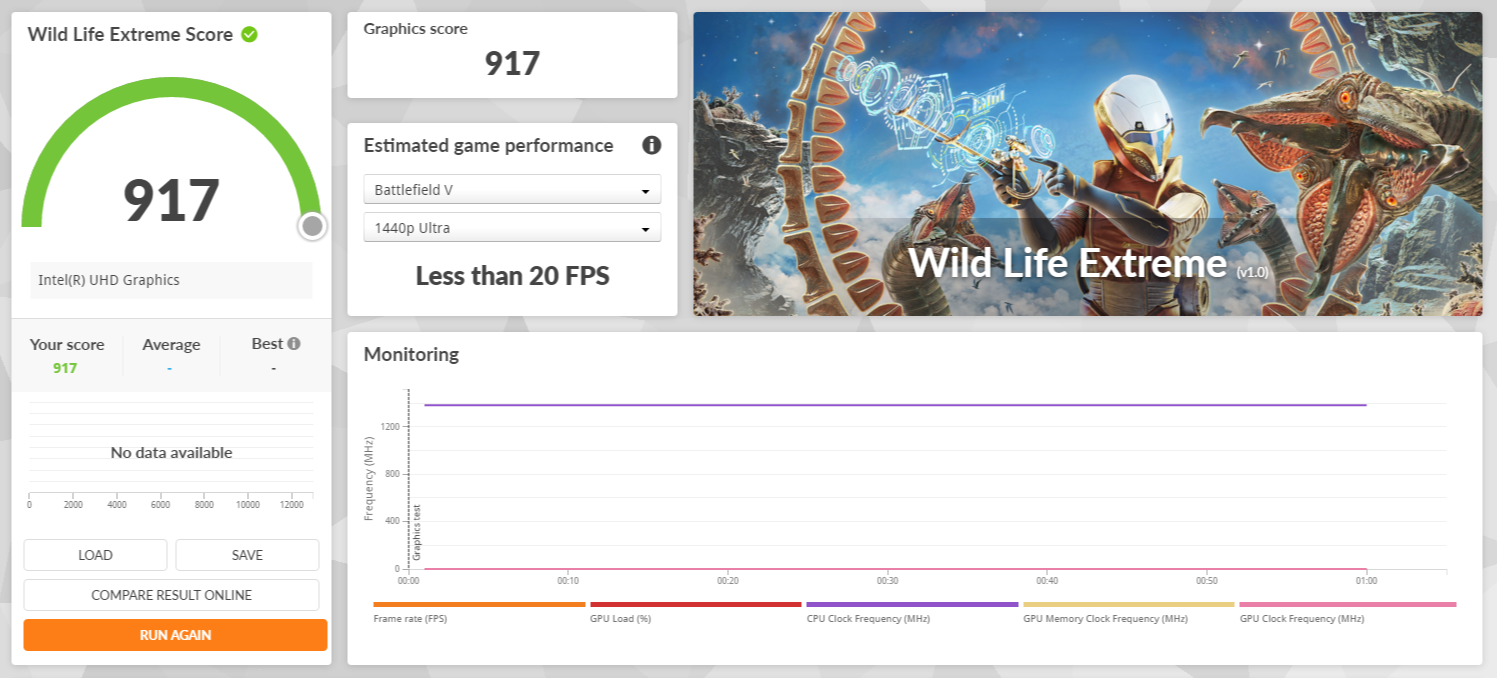Open the estimated game performance info icon
Screen dimensions: 1497x678
tap(652, 146)
